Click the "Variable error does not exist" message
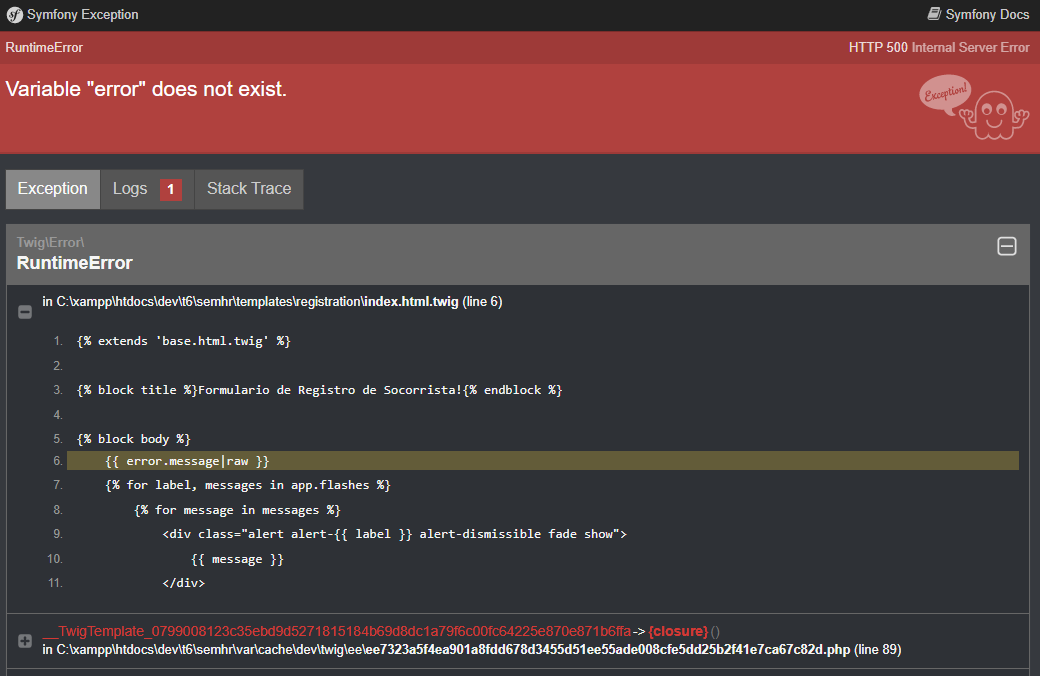The height and width of the screenshot is (676, 1040). [x=146, y=89]
